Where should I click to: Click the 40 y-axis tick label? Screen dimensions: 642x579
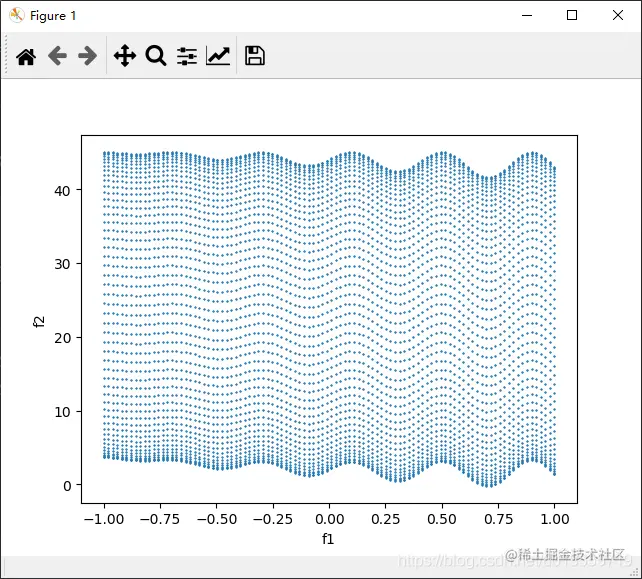[62, 191]
